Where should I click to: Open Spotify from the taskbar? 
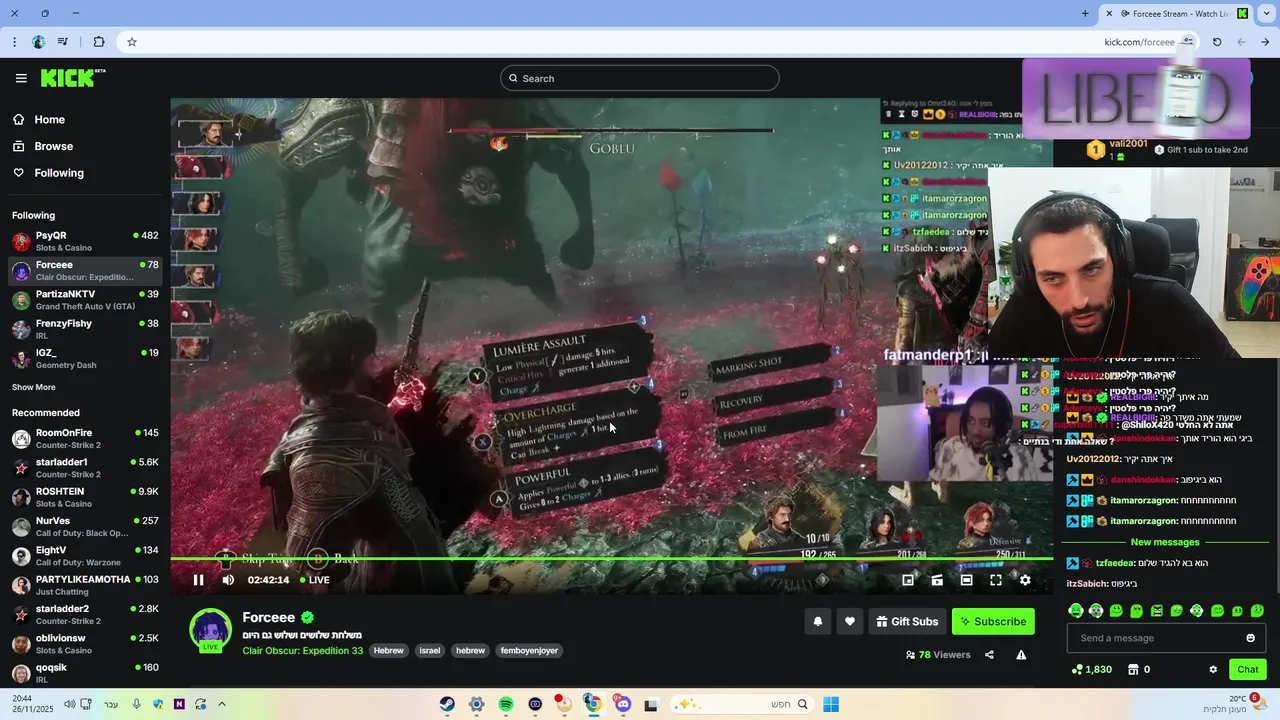pos(506,704)
